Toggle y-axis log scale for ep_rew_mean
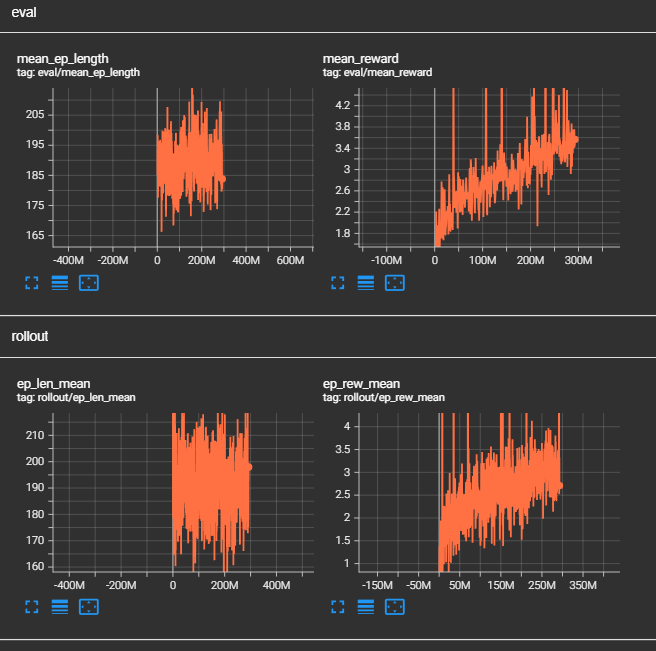The image size is (656, 651). (366, 606)
